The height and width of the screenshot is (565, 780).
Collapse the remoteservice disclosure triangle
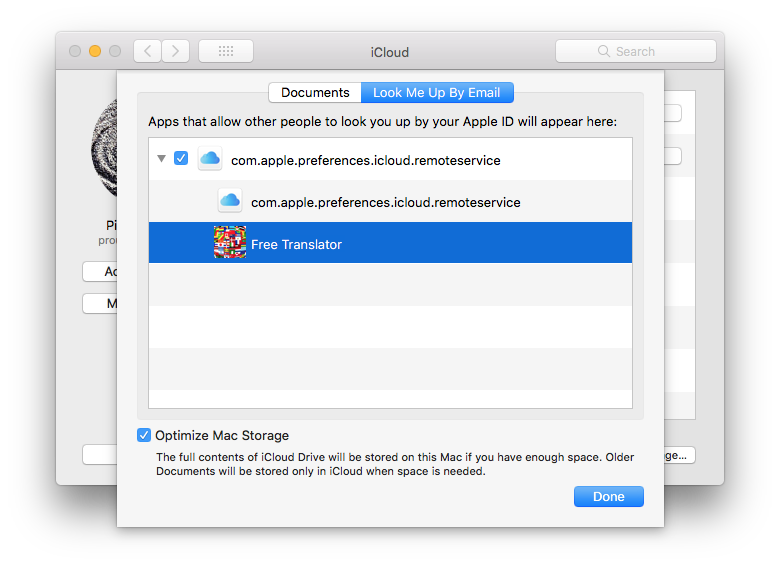(x=161, y=159)
